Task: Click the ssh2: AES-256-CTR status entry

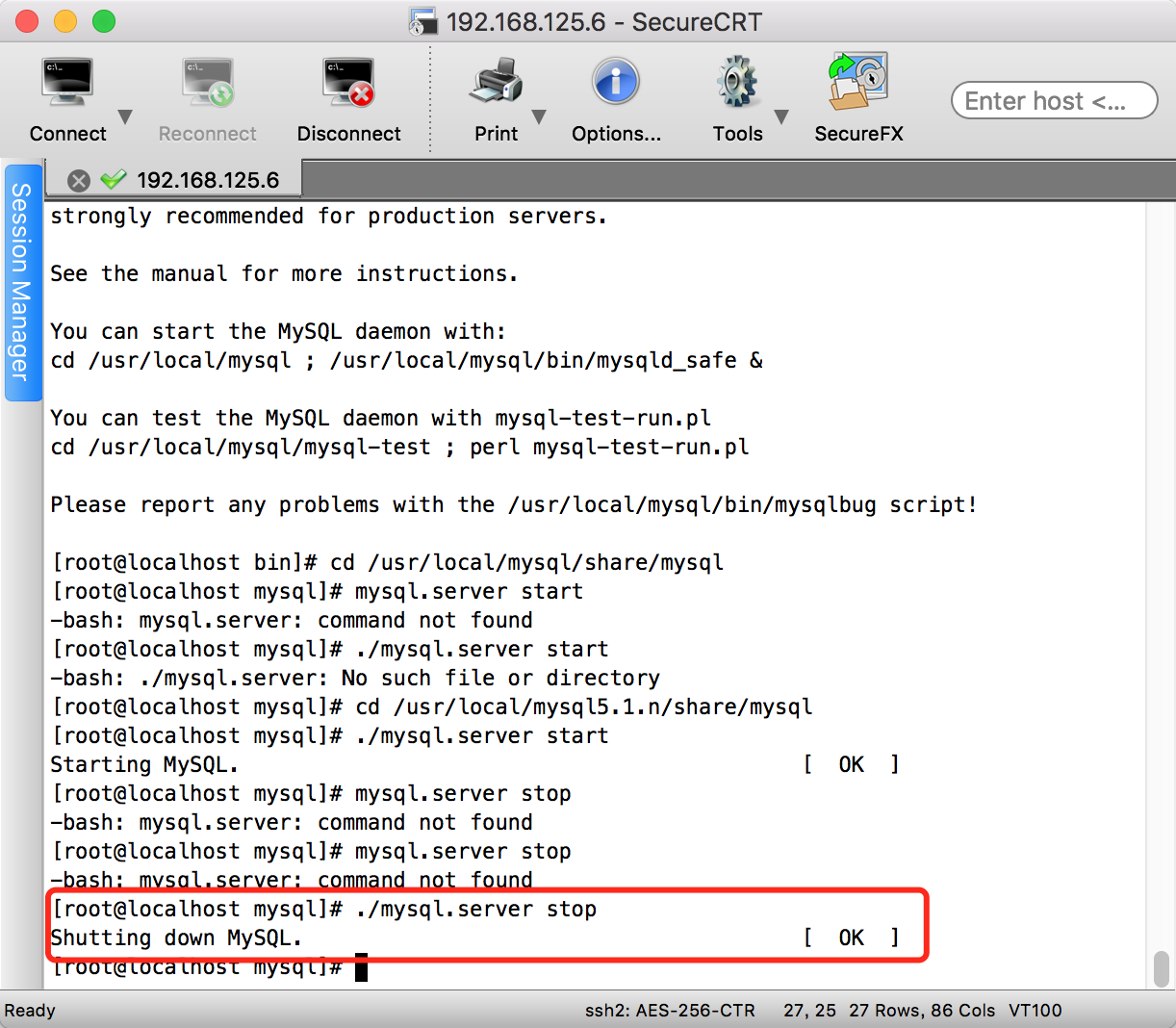Action: [x=670, y=1011]
